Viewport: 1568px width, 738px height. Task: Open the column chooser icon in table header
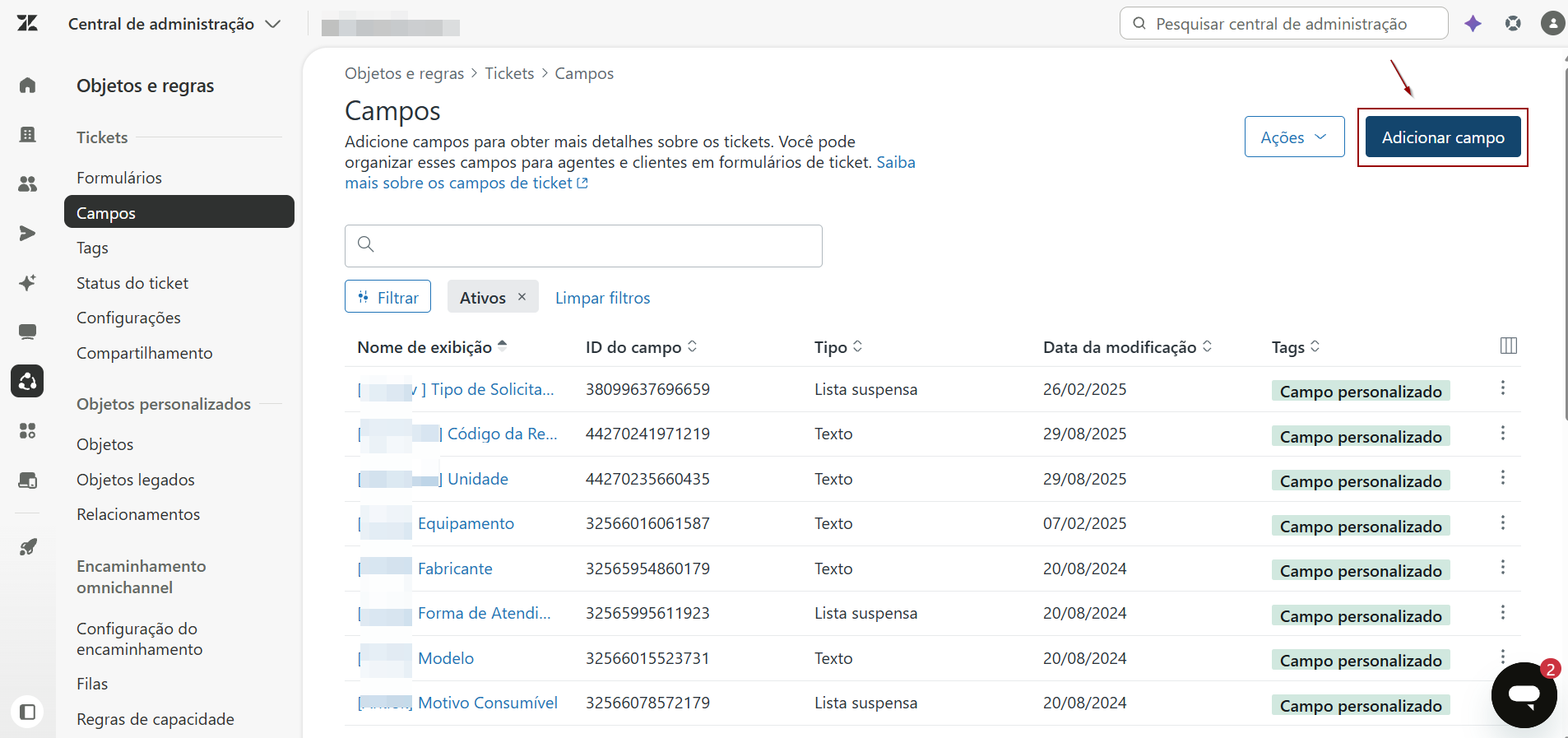[1509, 346]
